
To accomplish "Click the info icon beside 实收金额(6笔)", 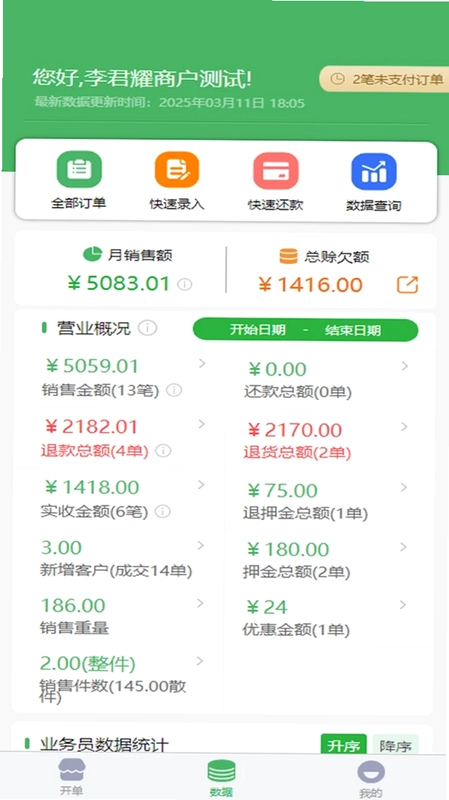I will coord(163,511).
